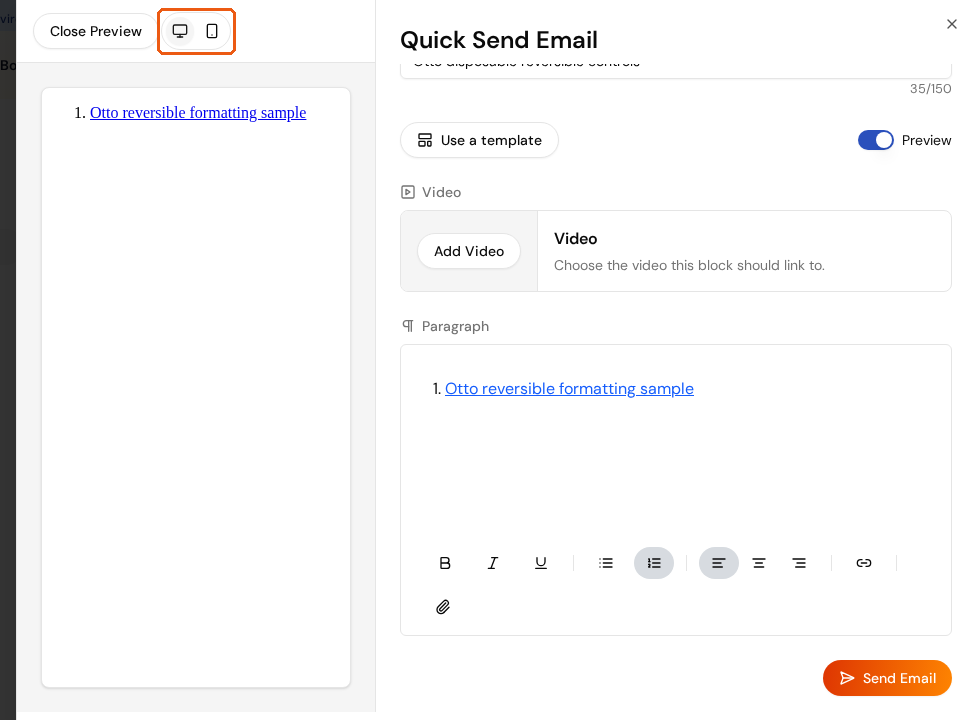Screen dimensions: 976x720
Task: Click the Video section label
Action: (441, 192)
